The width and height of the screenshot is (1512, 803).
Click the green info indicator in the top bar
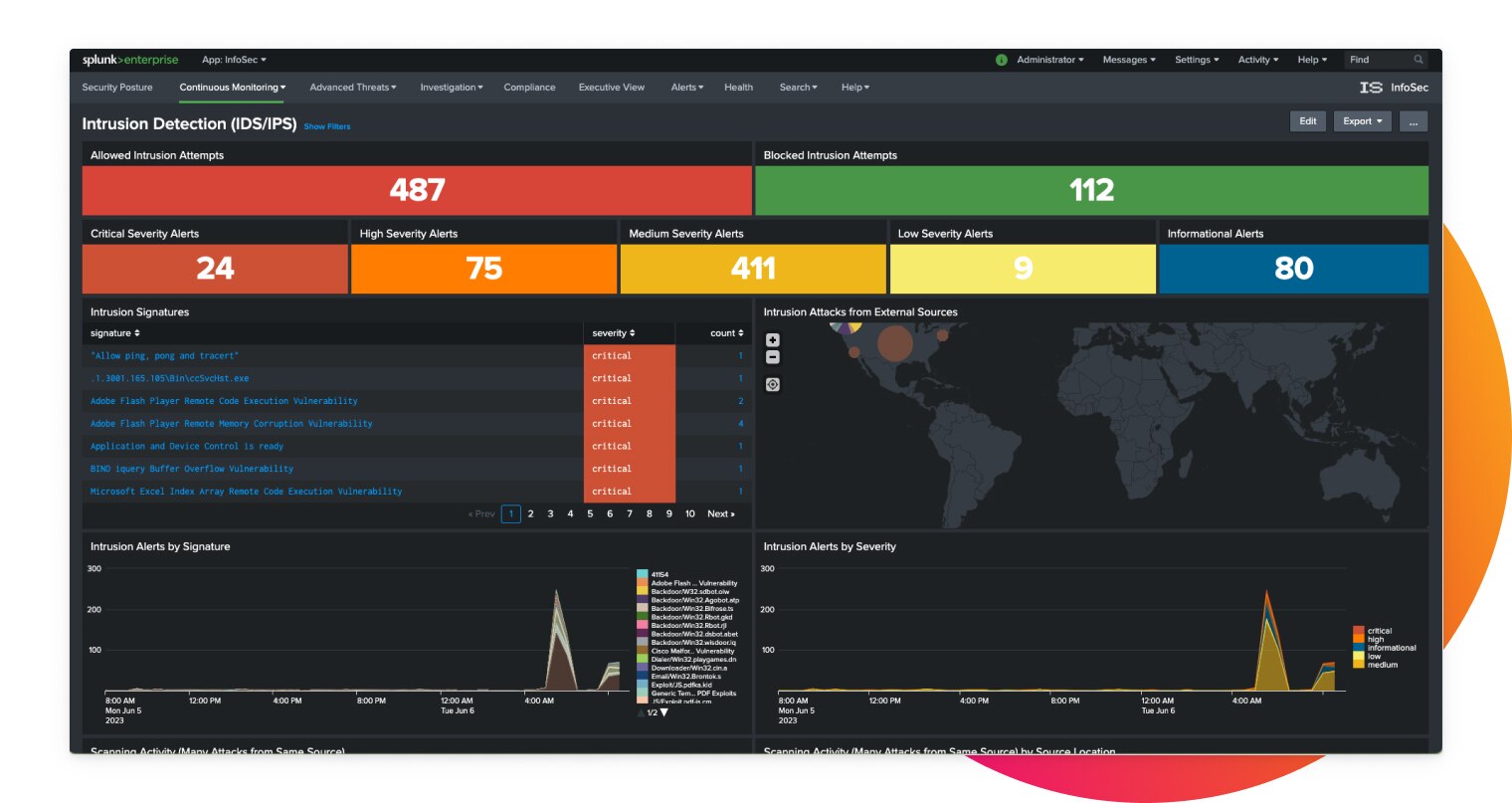point(1001,60)
